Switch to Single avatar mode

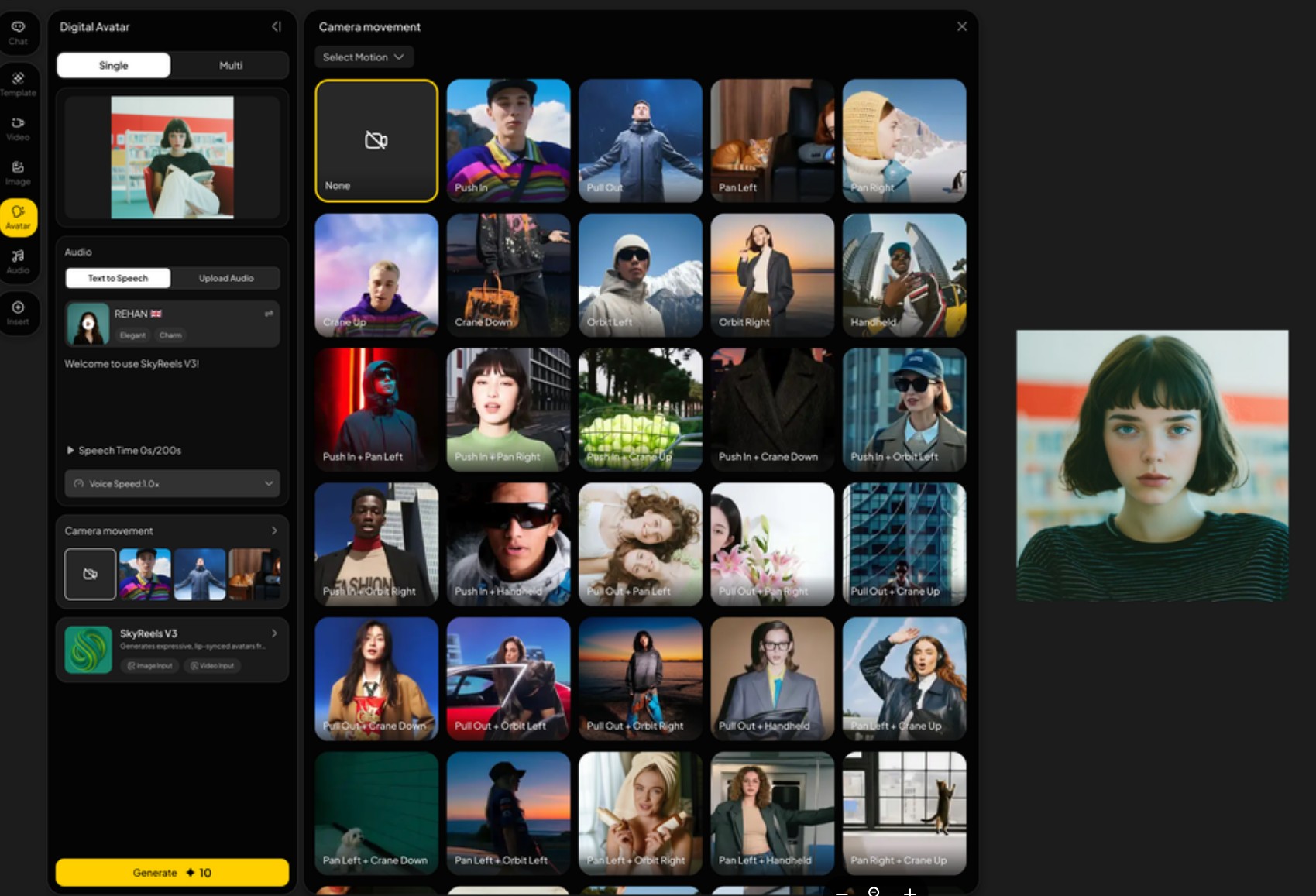pos(114,66)
